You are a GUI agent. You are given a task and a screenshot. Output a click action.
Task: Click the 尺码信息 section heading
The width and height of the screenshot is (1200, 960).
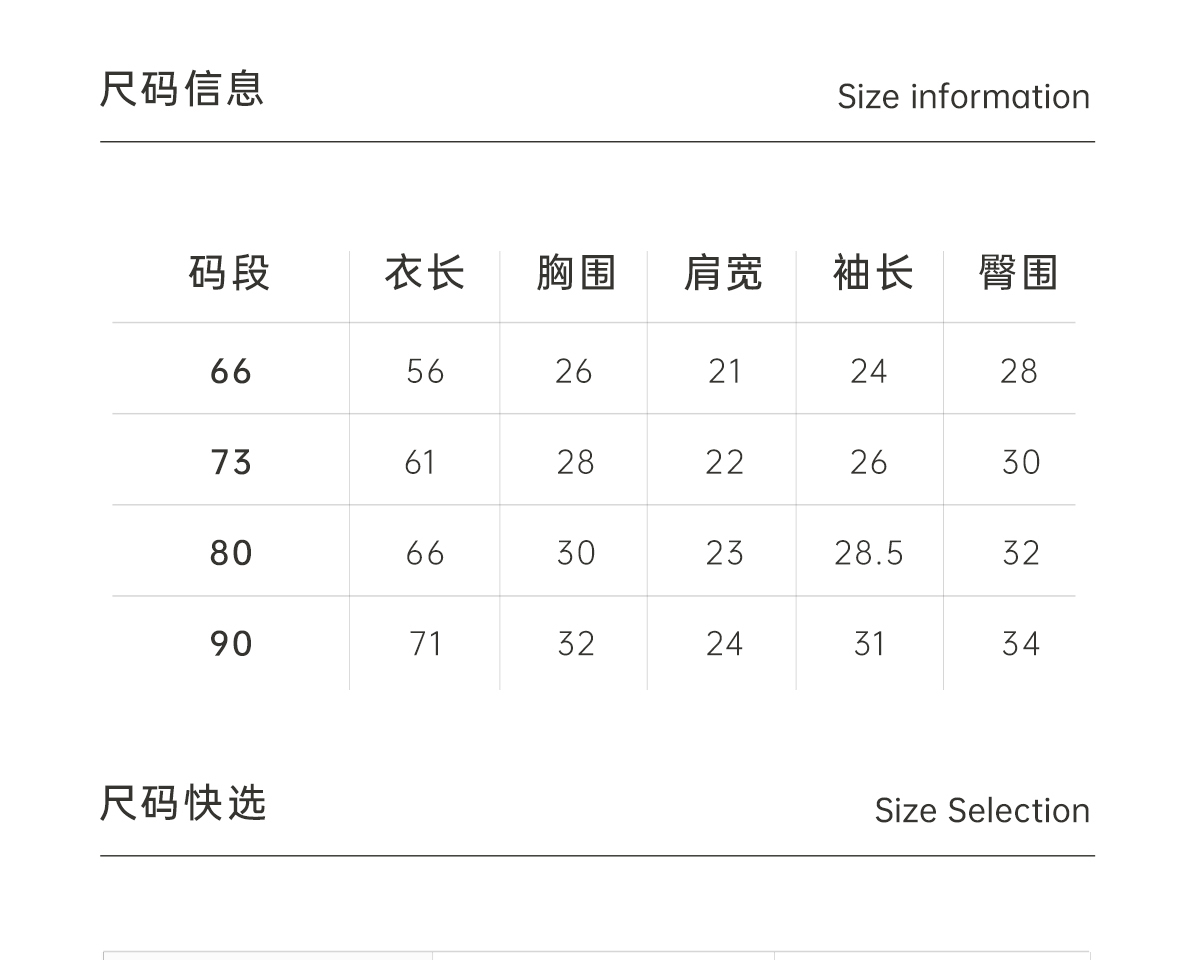(182, 89)
